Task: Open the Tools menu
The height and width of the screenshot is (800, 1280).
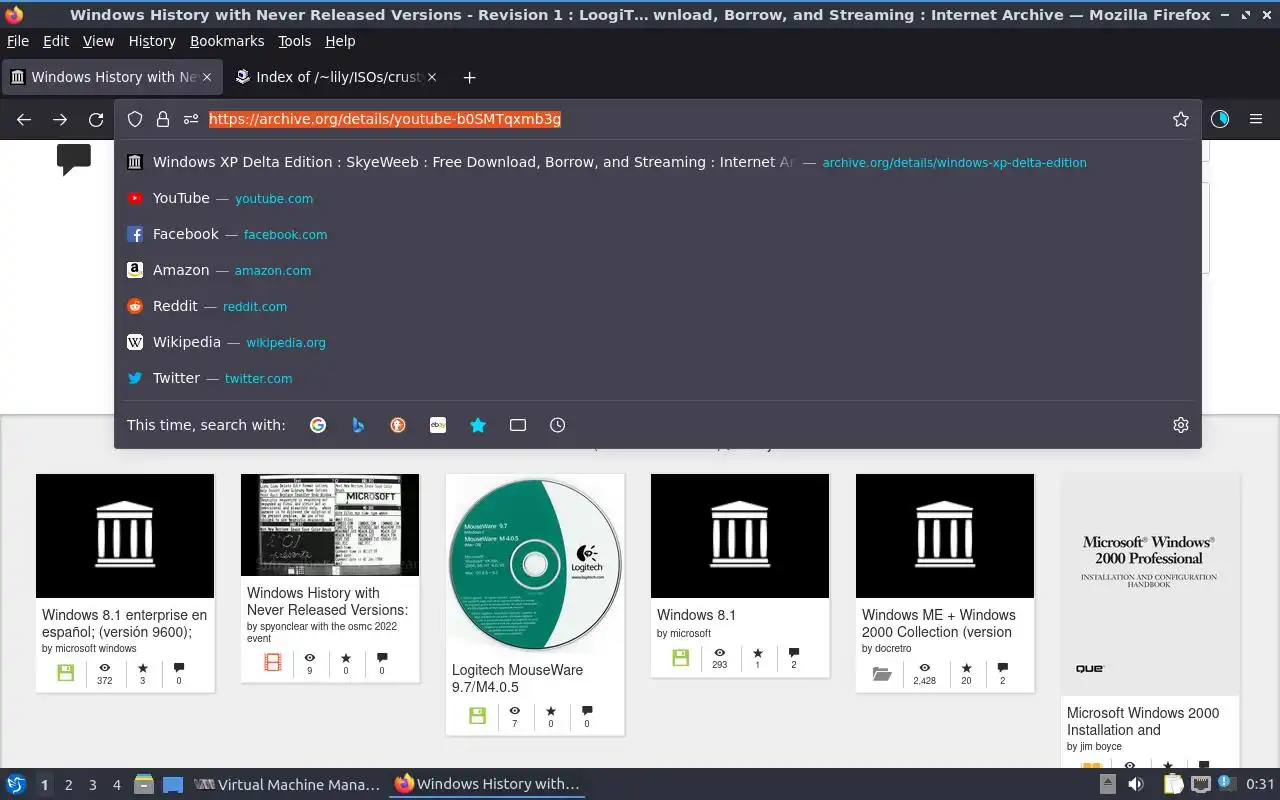Action: click(x=295, y=41)
